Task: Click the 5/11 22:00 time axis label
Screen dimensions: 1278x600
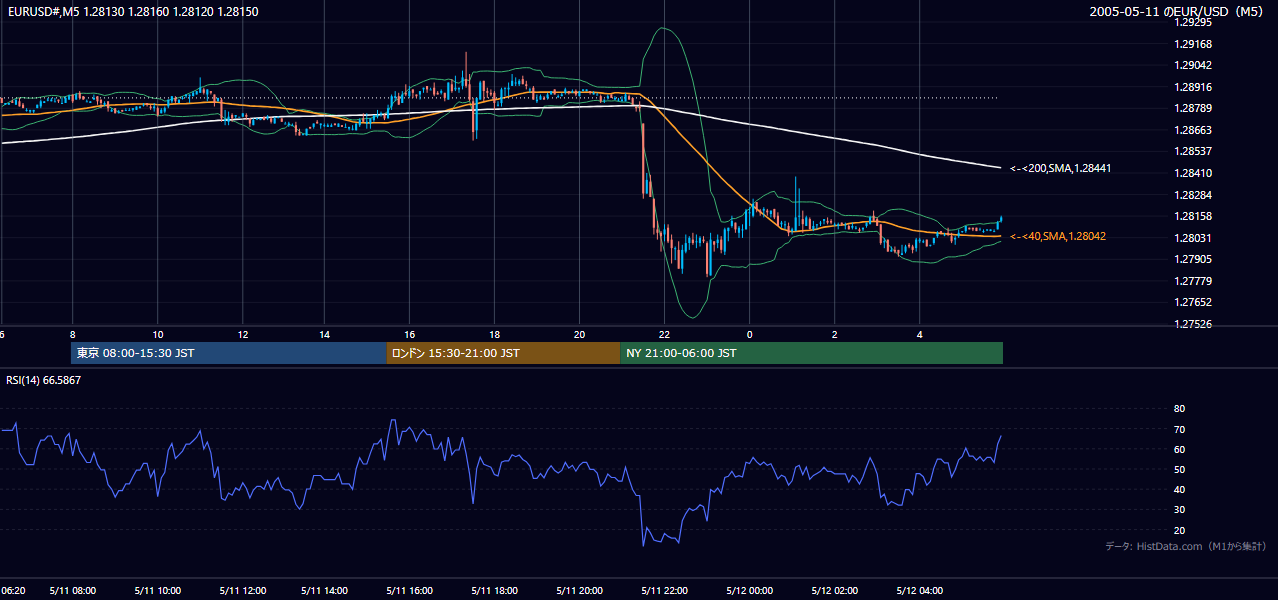Action: [x=665, y=591]
